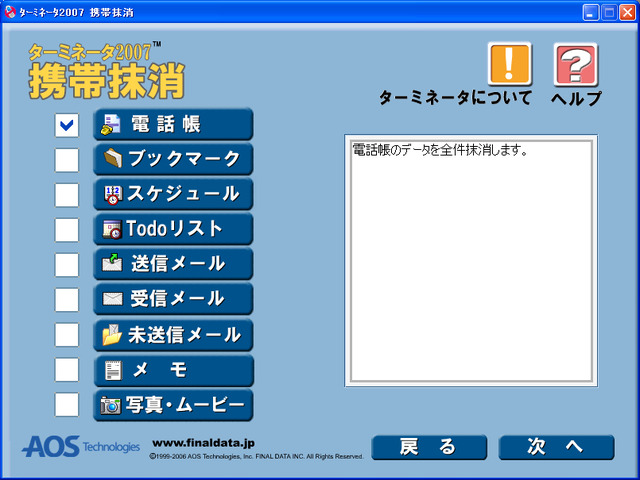This screenshot has width=640, height=480.
Task: Click the notepad icon on メモ
Action: pyautogui.click(x=113, y=371)
